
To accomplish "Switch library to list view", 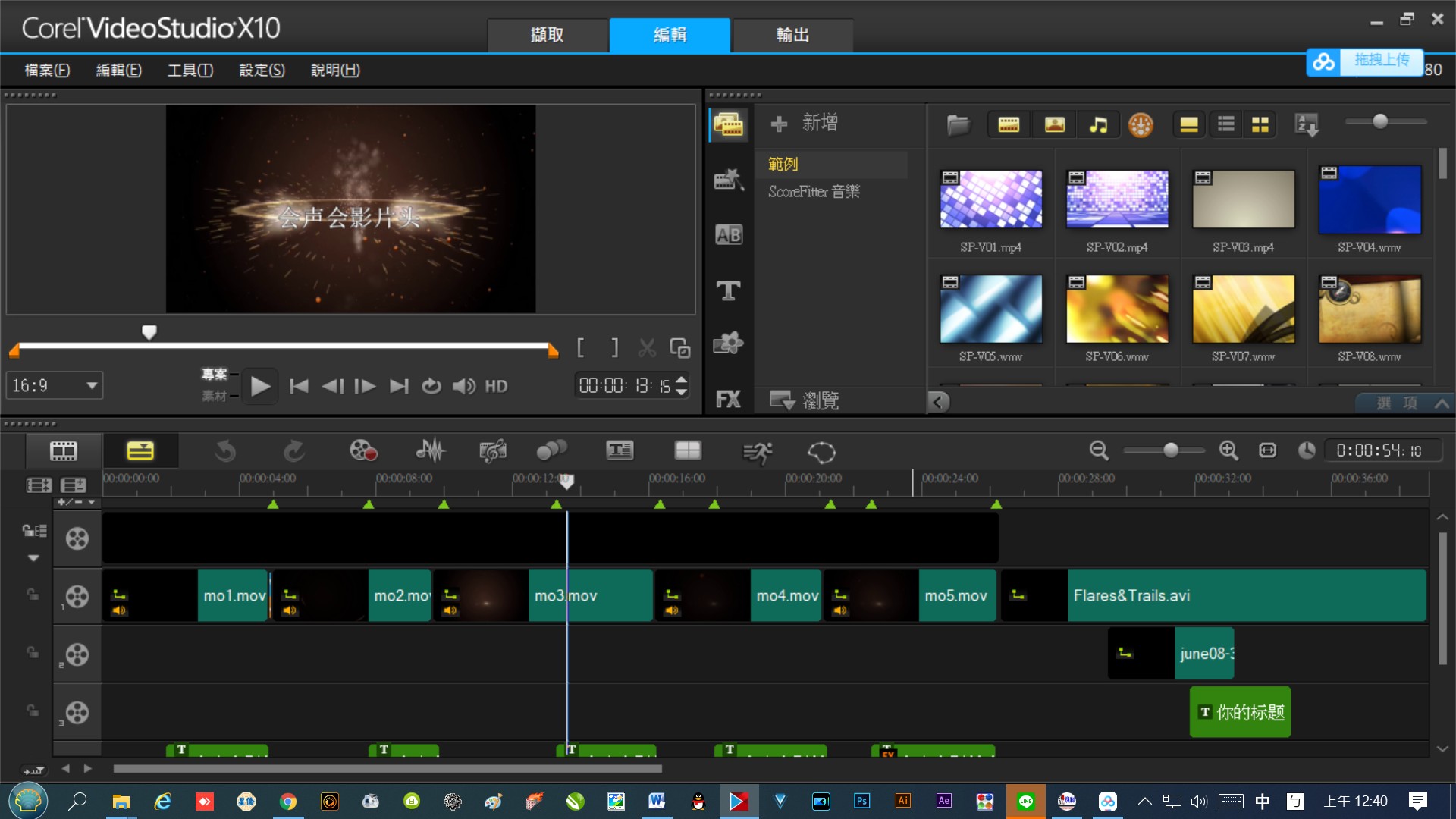I will [x=1226, y=125].
